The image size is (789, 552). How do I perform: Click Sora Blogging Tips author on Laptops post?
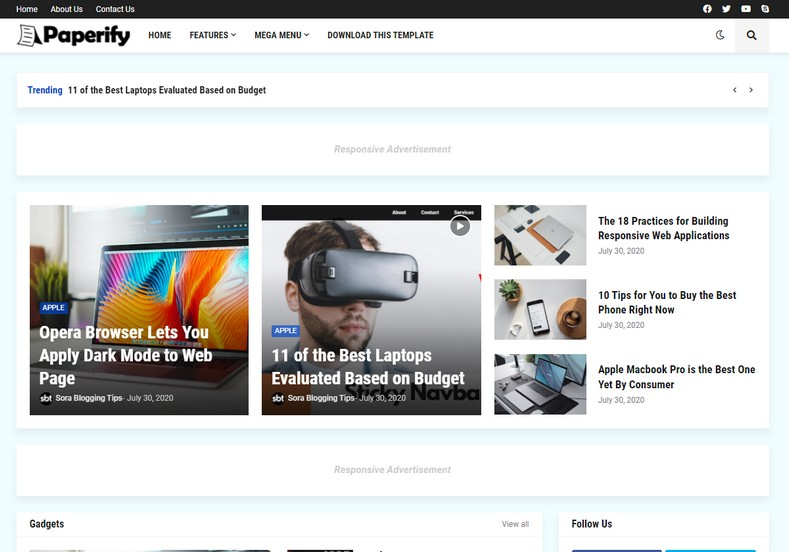click(x=321, y=398)
